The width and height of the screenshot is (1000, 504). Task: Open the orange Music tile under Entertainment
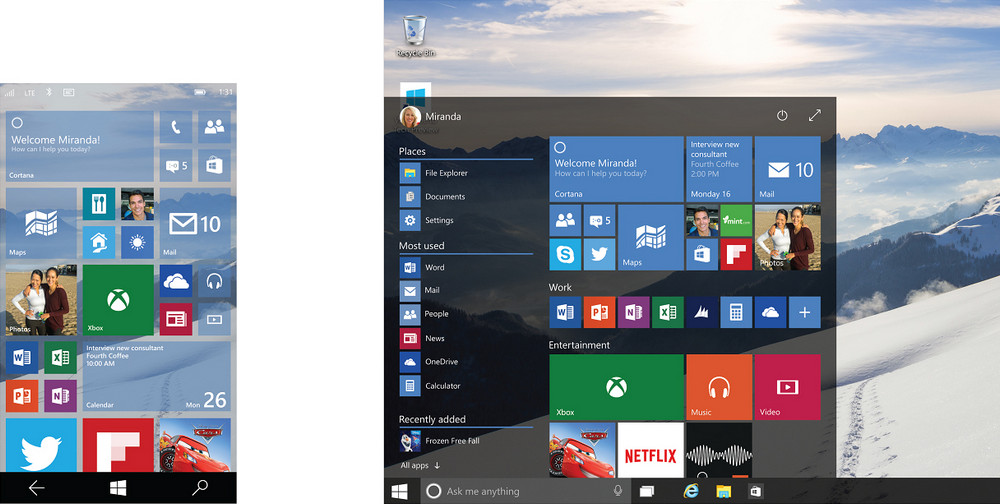[719, 387]
